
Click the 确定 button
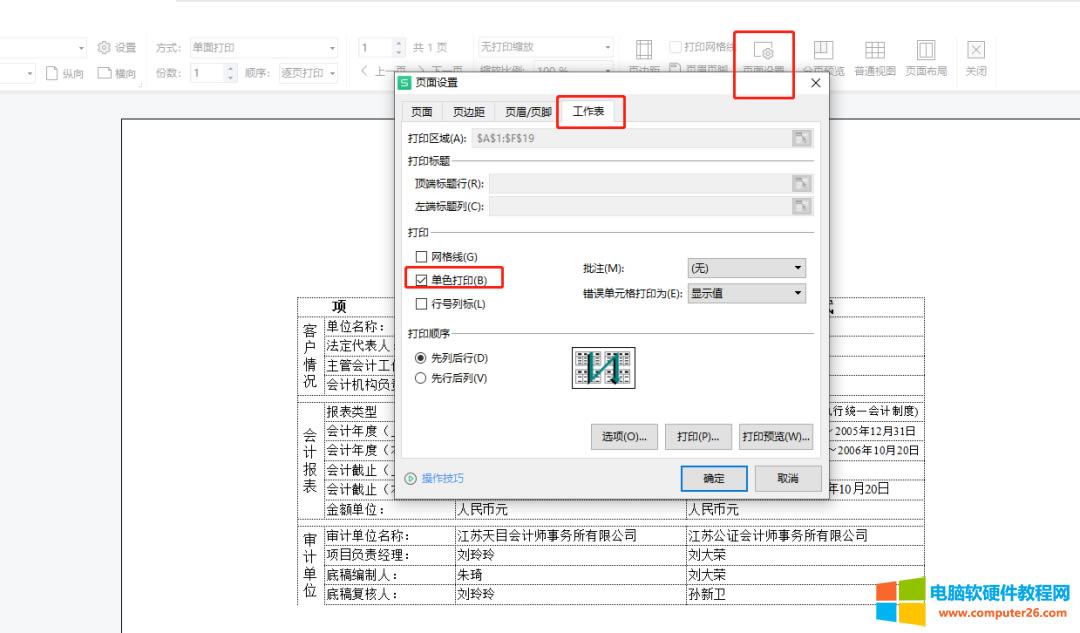coord(713,478)
